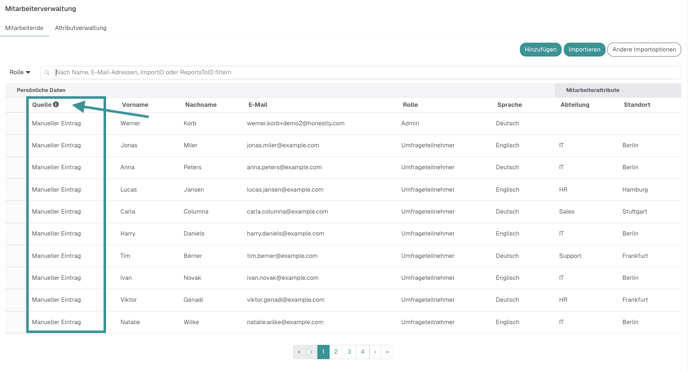Go to page 4 of the list

point(362,352)
